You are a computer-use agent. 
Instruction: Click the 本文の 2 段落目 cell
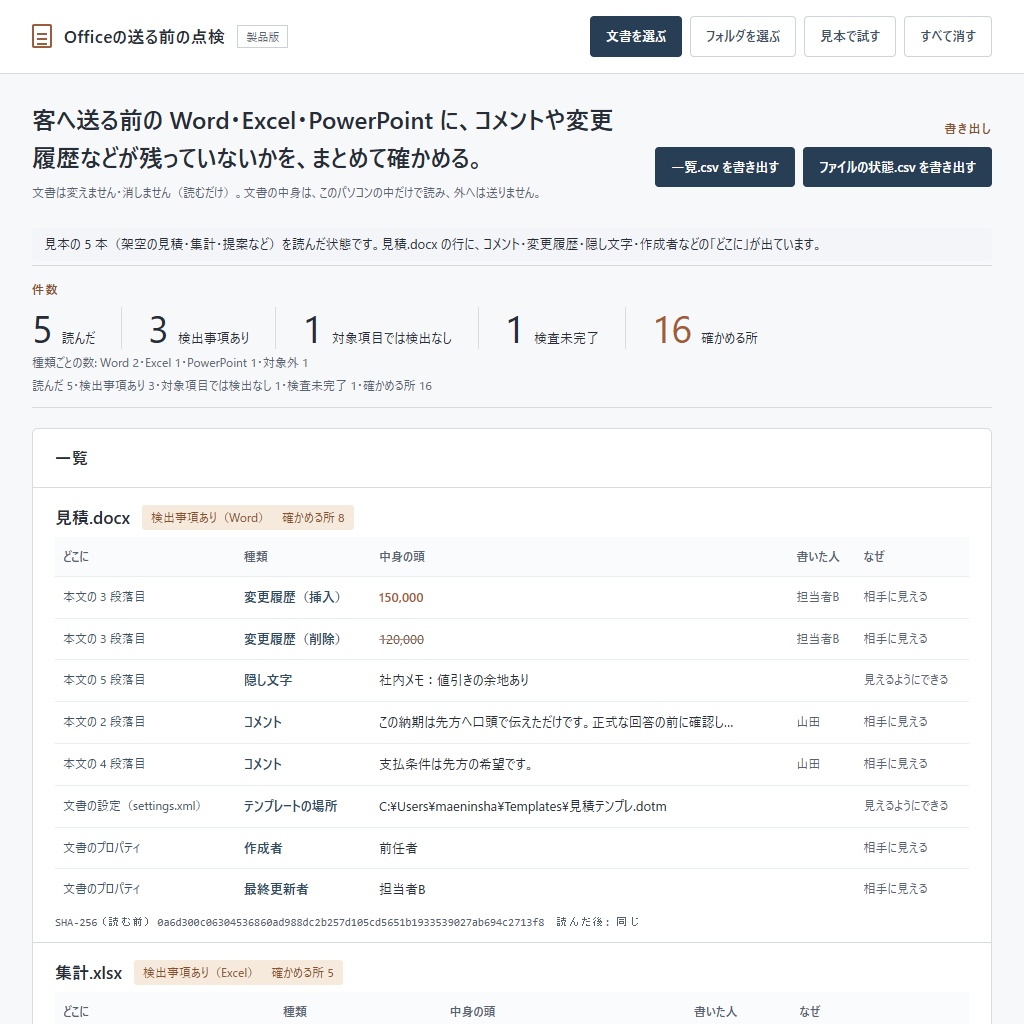[x=104, y=722]
